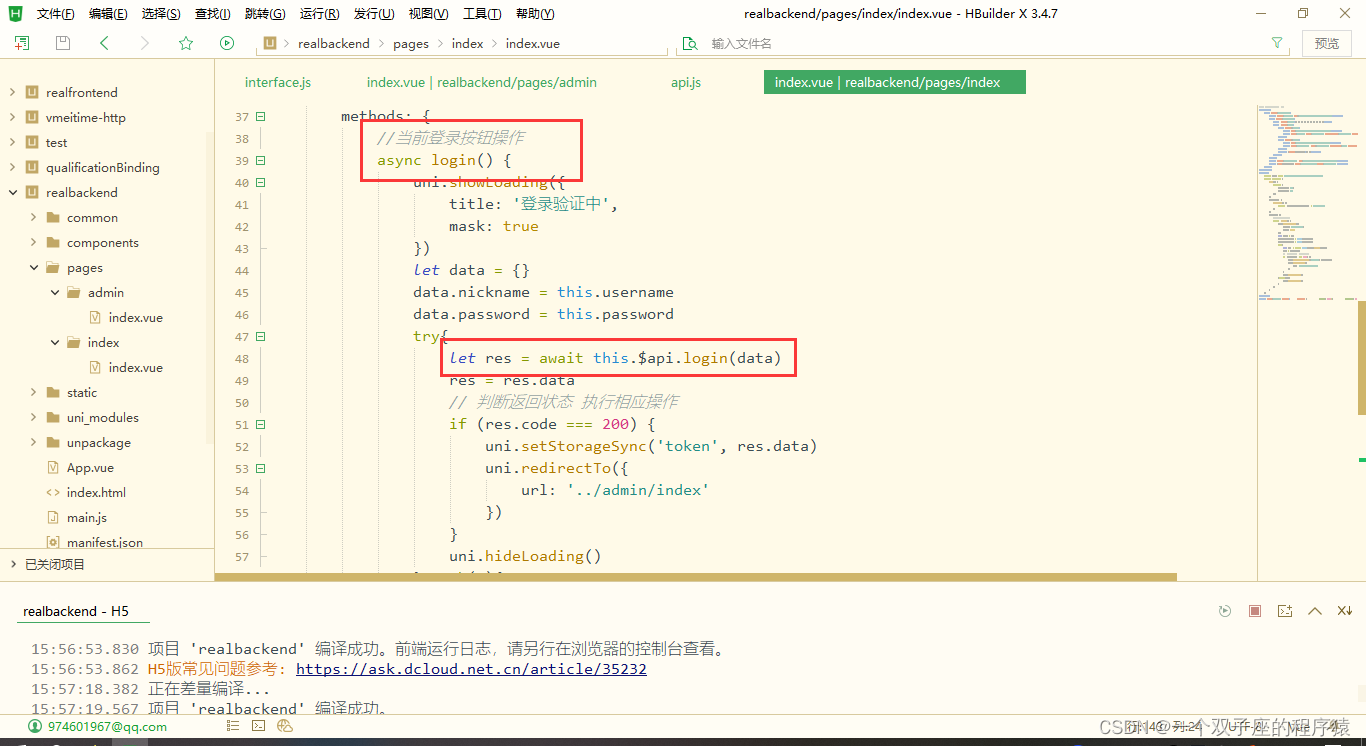This screenshot has width=1366, height=746.
Task: Expand the qualificationBinding project
Action: click(12, 167)
